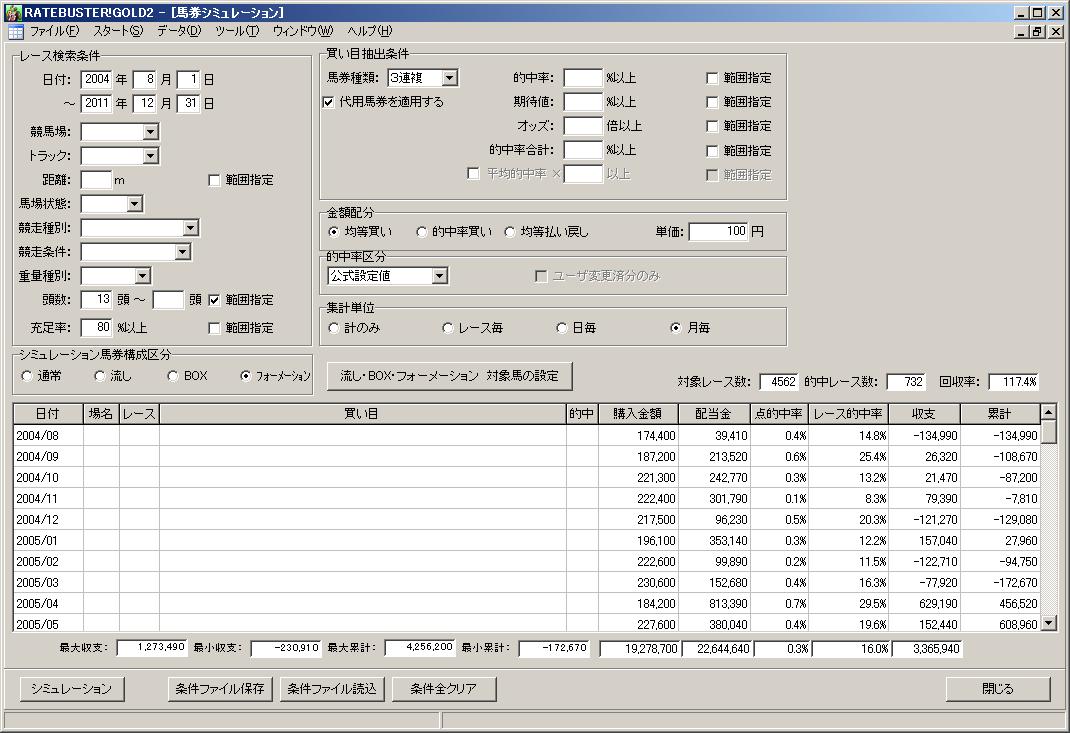Select the 2005/04 result row

pos(527,604)
